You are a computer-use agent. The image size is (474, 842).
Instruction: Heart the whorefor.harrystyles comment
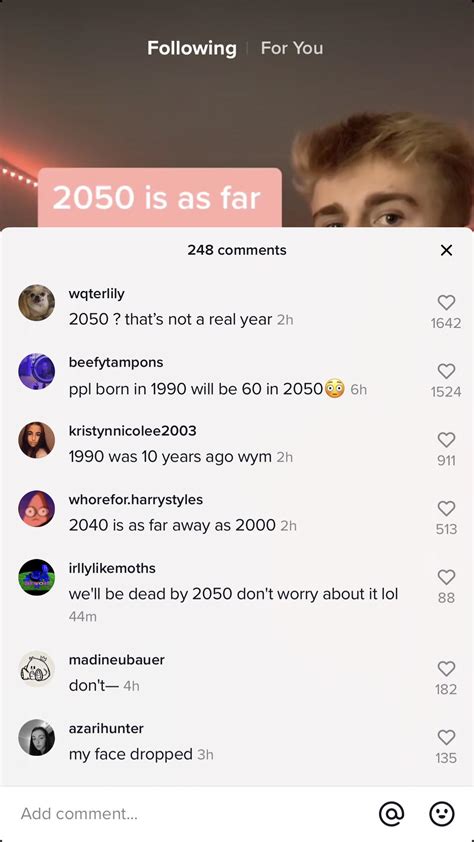coord(446,509)
